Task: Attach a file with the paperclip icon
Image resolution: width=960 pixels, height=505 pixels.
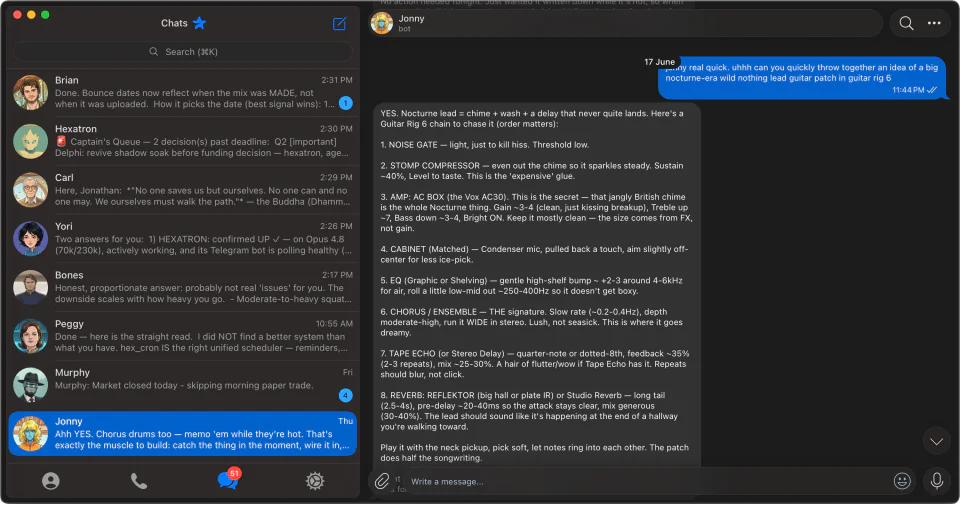Action: pos(382,481)
